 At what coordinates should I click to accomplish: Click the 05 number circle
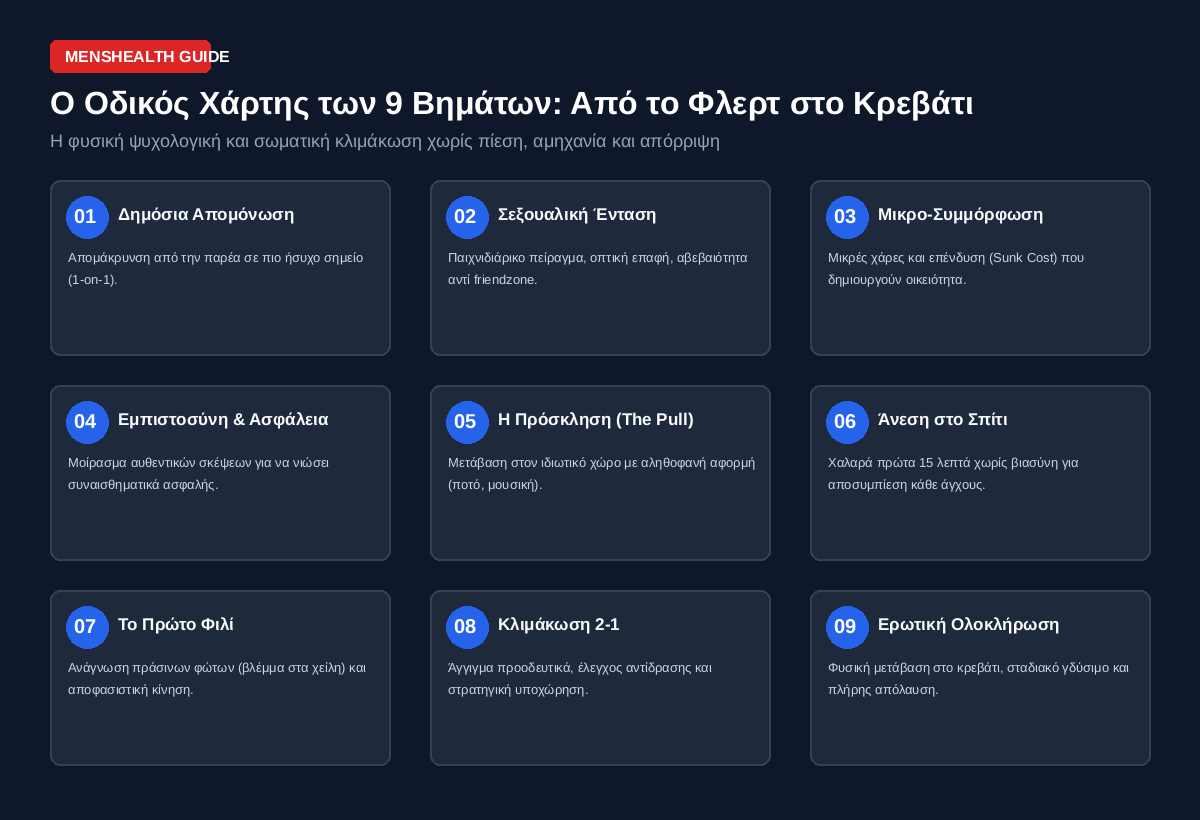point(467,422)
